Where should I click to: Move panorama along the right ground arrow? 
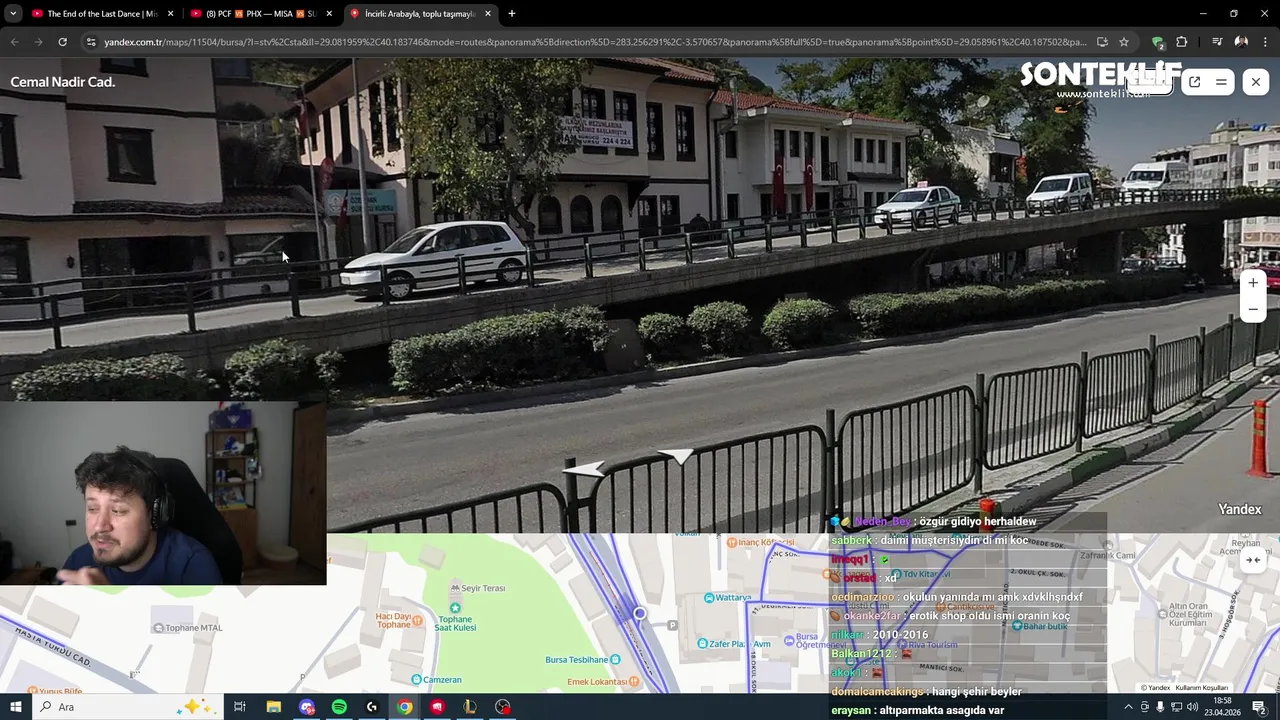(678, 456)
